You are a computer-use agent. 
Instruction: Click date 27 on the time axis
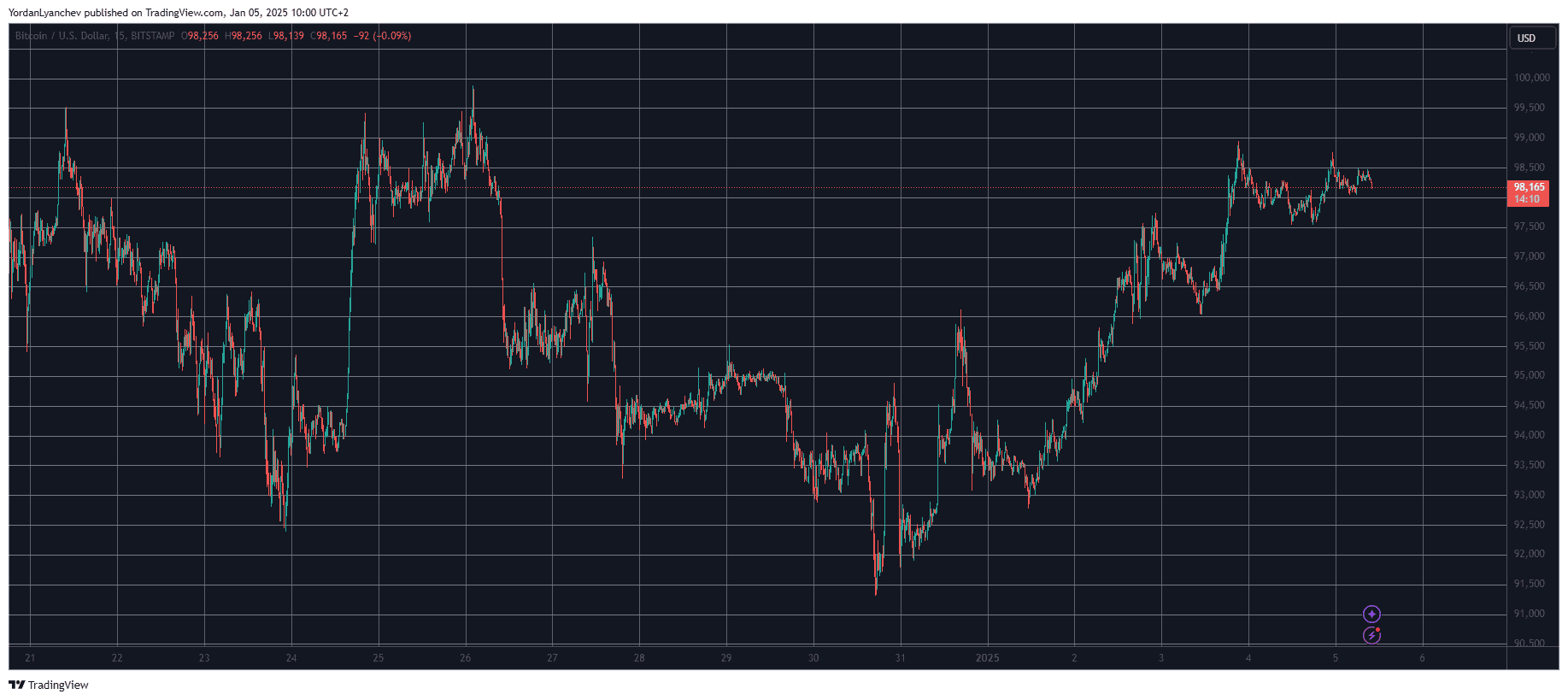point(553,658)
